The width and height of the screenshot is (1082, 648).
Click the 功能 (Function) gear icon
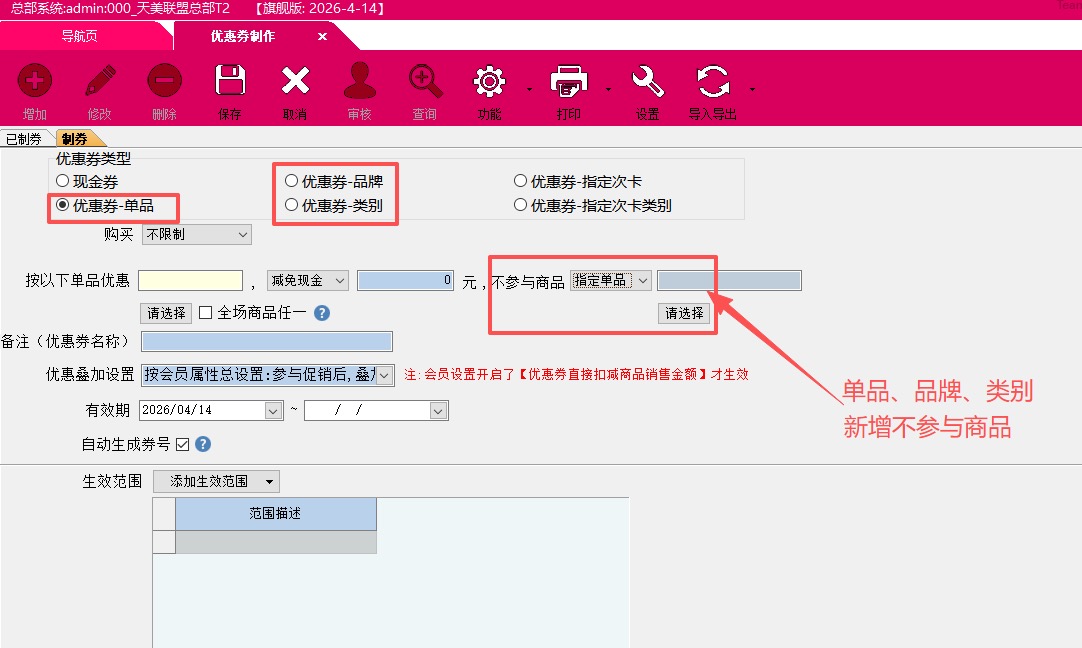[489, 81]
